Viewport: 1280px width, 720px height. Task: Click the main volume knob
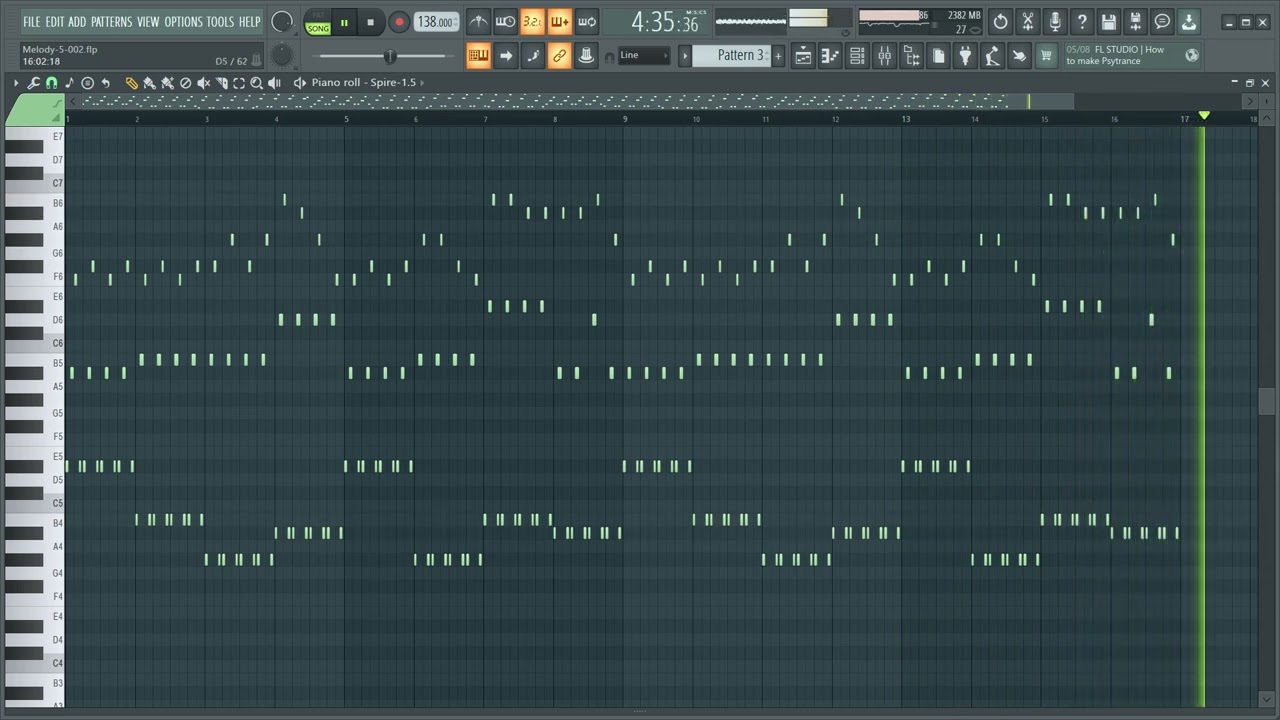point(282,22)
